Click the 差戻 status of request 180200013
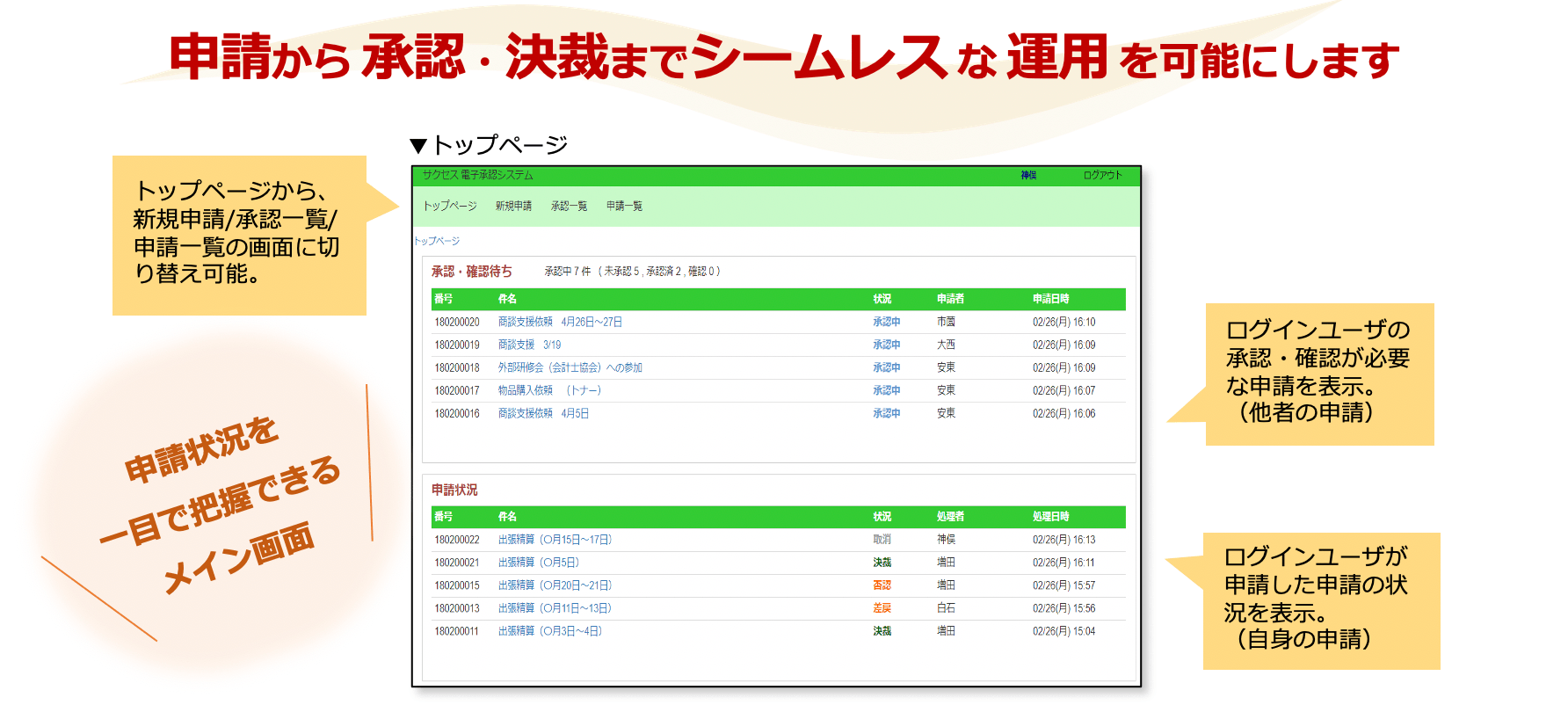This screenshot has width=1568, height=712. [882, 608]
